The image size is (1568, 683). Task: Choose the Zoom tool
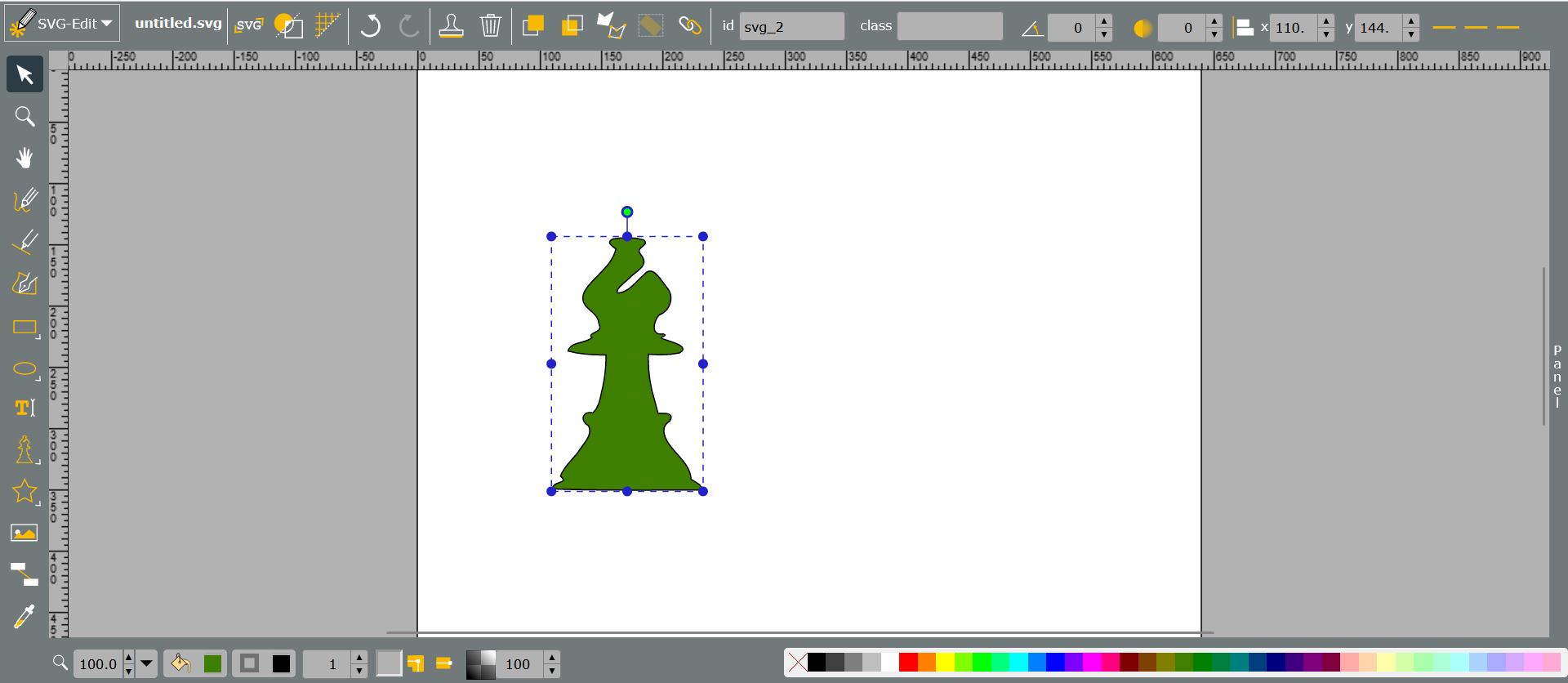click(24, 116)
